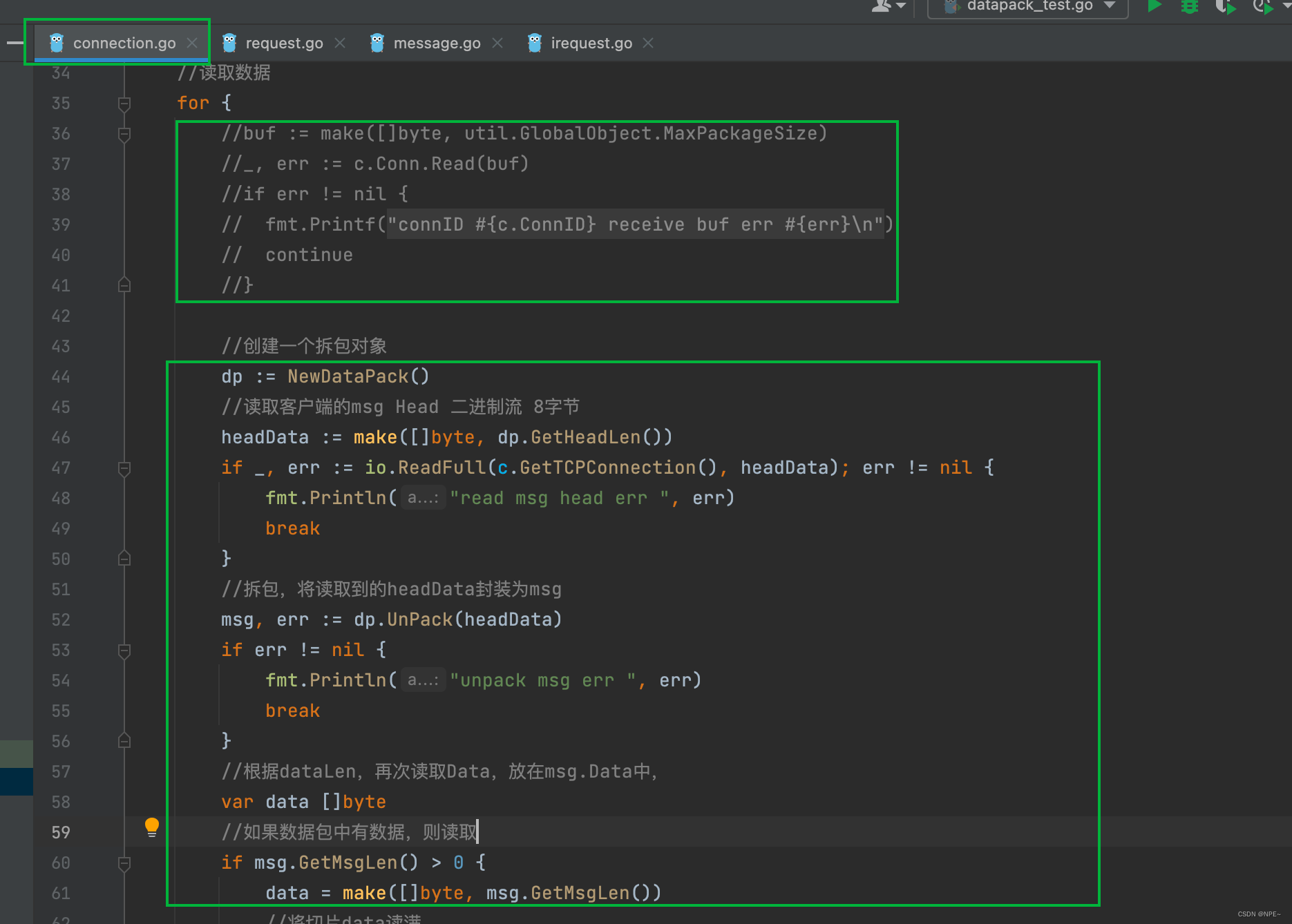Open the user account dropdown
The height and width of the screenshot is (924, 1292).
point(889,6)
